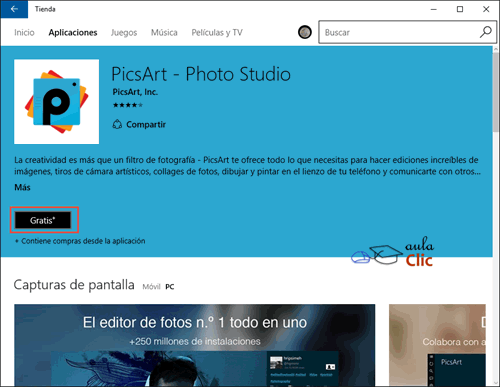This screenshot has width=500, height=387.
Task: Click the magnifying glass search icon
Action: pyautogui.click(x=485, y=32)
